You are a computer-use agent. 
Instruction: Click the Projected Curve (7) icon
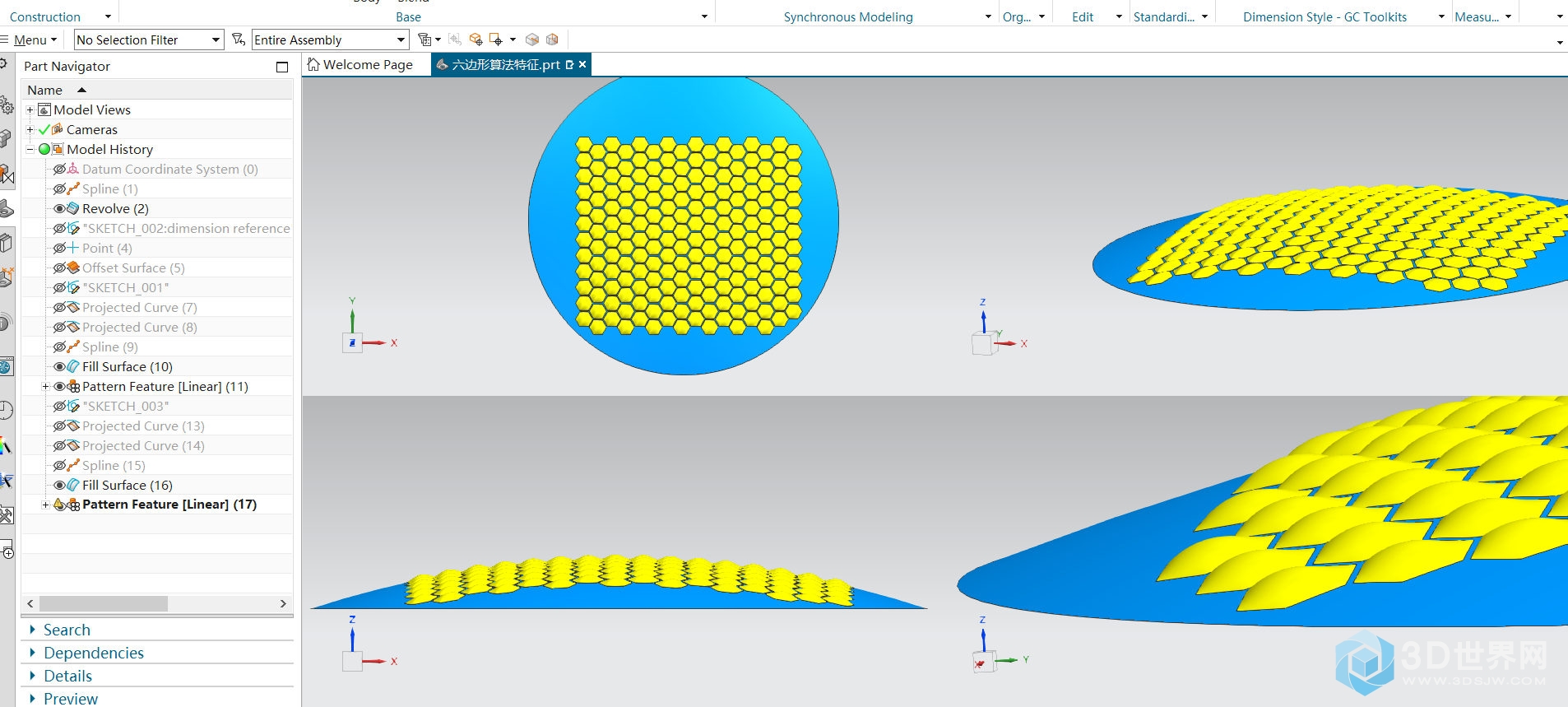pos(73,307)
